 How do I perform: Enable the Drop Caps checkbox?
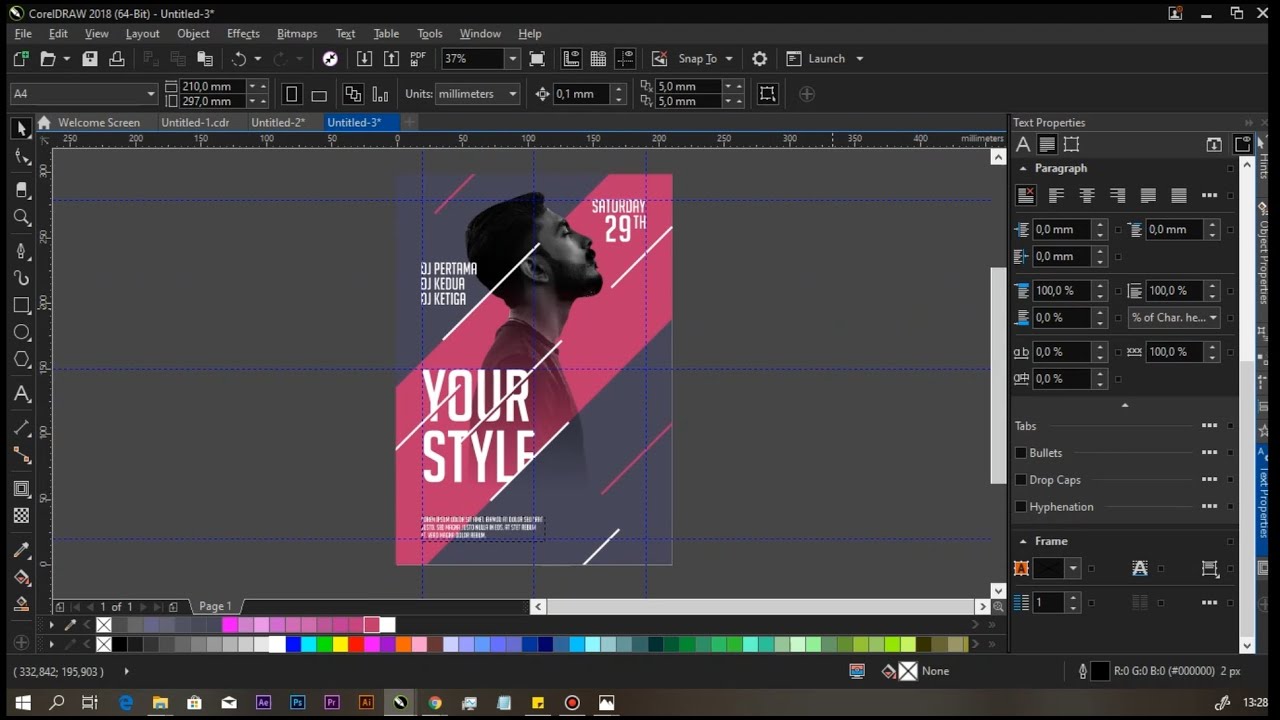pos(1021,480)
